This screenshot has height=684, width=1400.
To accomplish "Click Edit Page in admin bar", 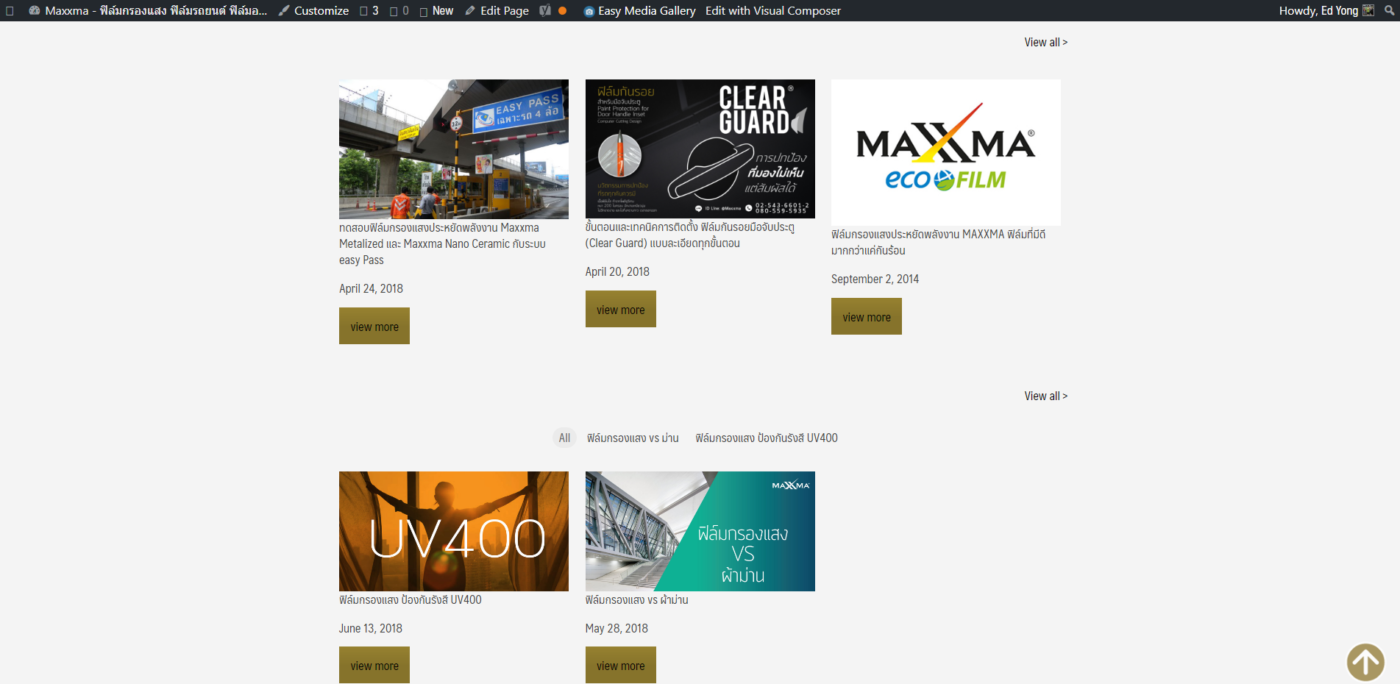I will (497, 11).
